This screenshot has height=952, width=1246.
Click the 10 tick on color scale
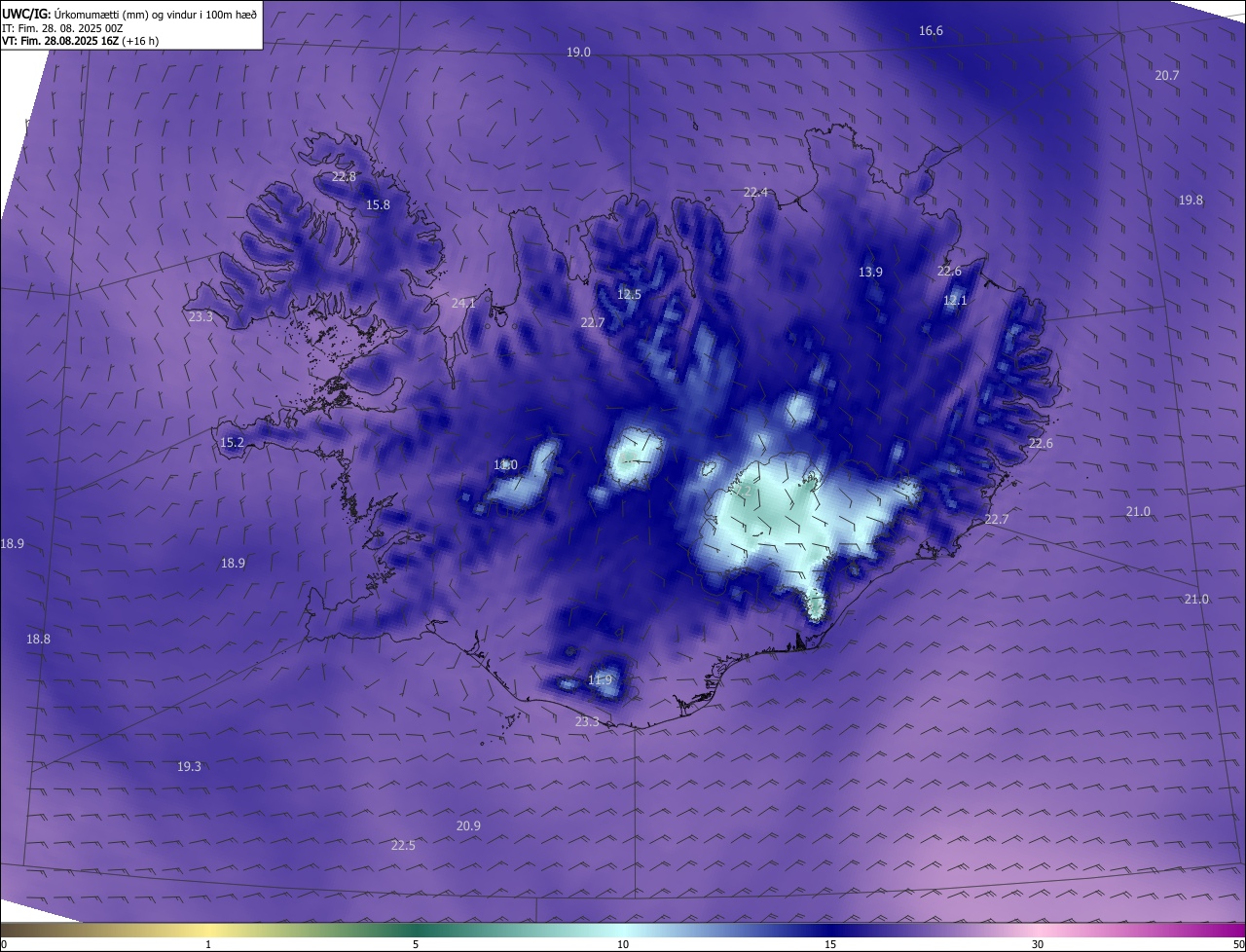point(623,944)
